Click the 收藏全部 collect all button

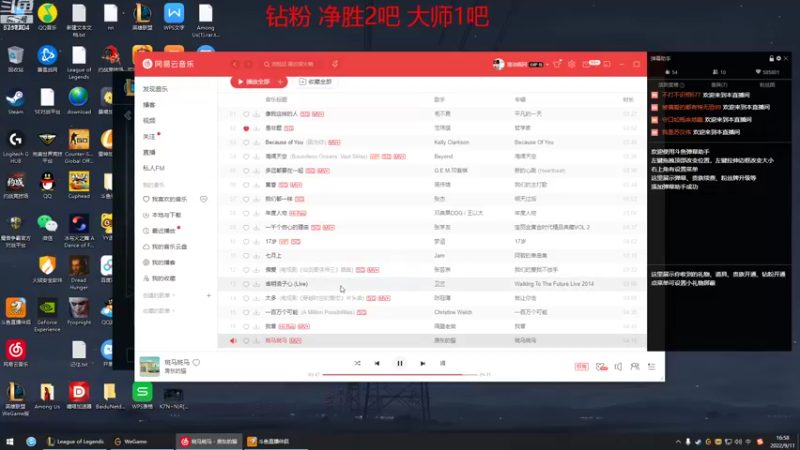[315, 82]
